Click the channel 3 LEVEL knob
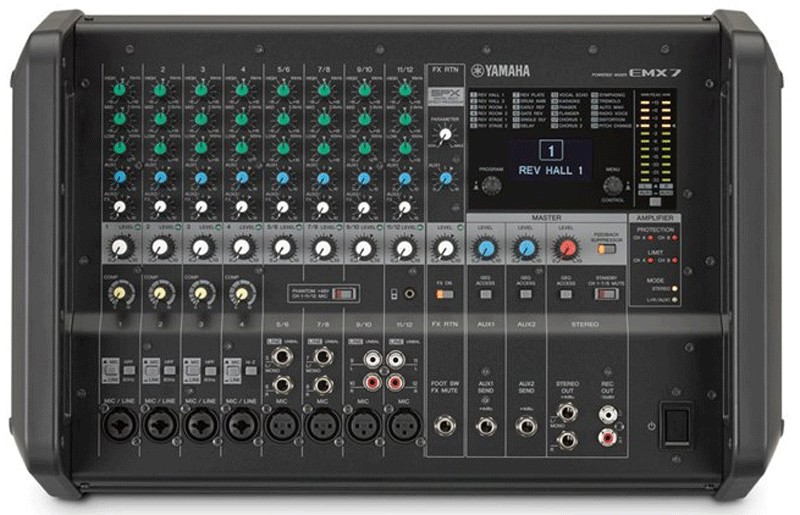Image resolution: width=800 pixels, height=515 pixels. [x=201, y=248]
